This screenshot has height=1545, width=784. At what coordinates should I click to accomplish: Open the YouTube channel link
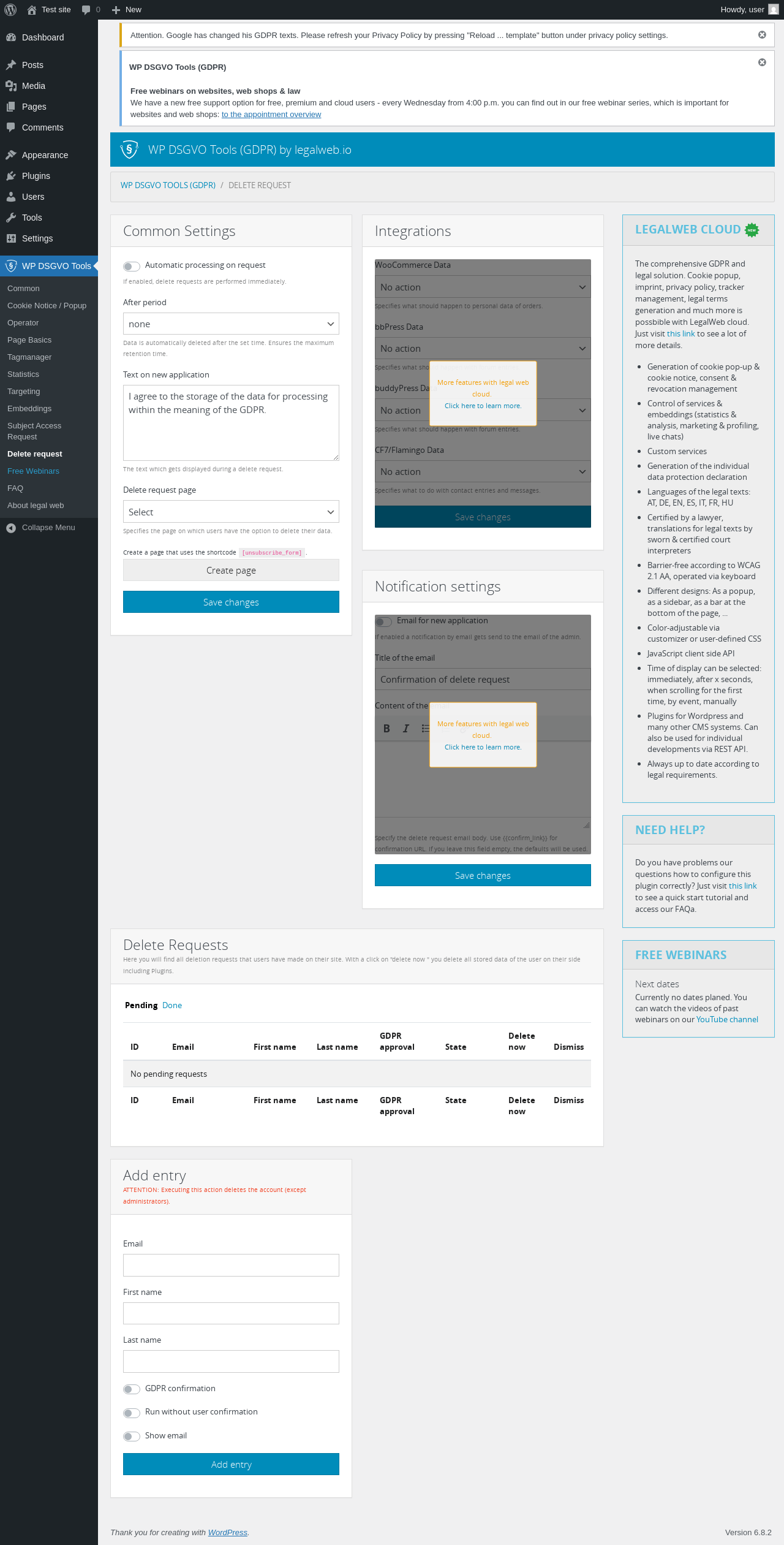(x=727, y=1019)
